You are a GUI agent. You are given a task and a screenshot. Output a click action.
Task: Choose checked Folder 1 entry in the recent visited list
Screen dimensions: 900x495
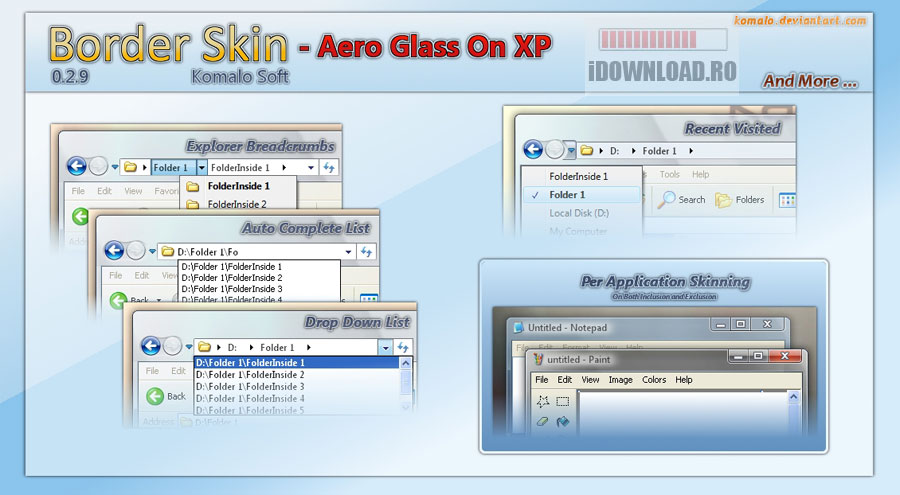coord(583,195)
